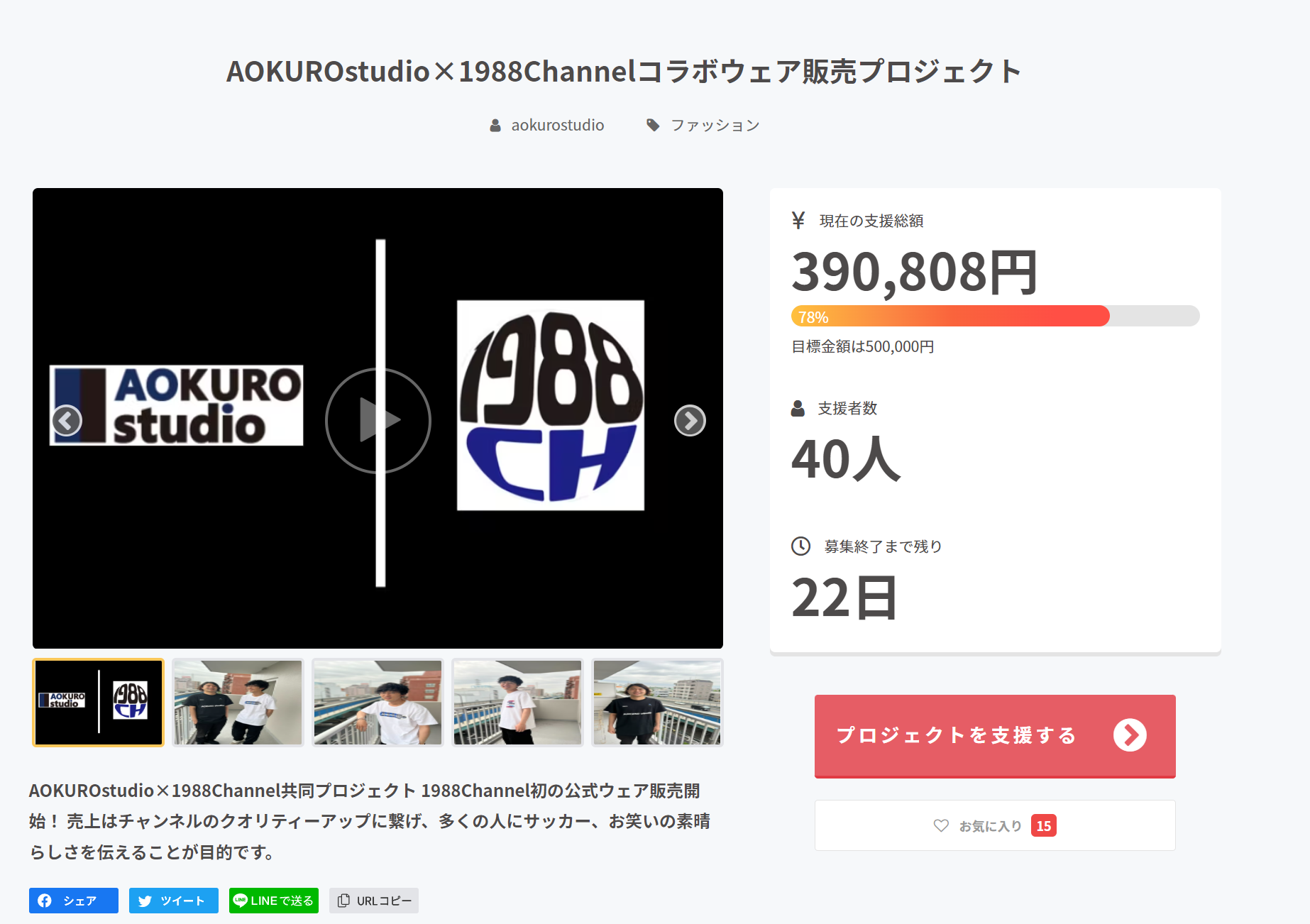The height and width of the screenshot is (924, 1310).
Task: Send the project via LINE
Action: click(274, 901)
